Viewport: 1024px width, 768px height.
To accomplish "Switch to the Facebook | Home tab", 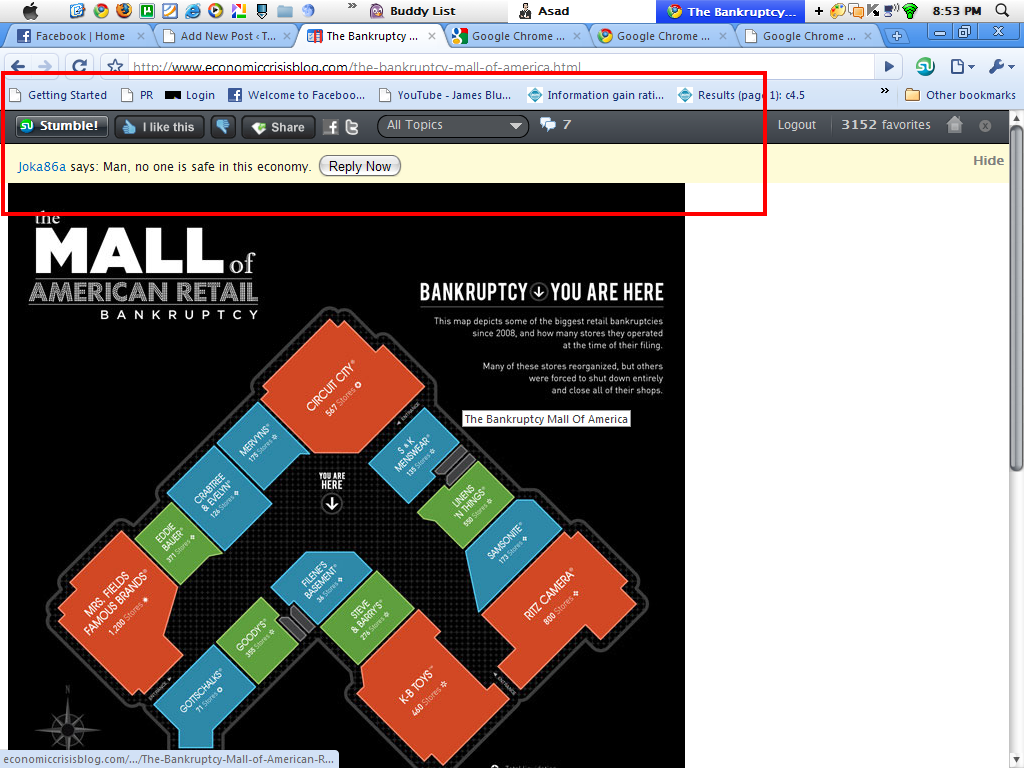I will click(x=79, y=36).
